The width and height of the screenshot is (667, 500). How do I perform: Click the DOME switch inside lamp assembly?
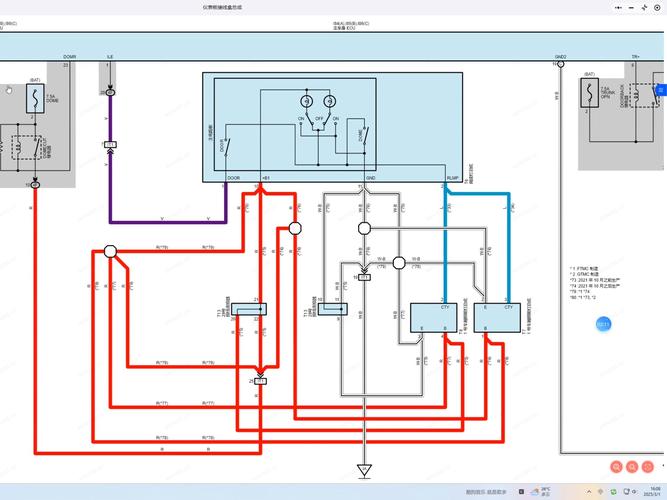click(363, 132)
